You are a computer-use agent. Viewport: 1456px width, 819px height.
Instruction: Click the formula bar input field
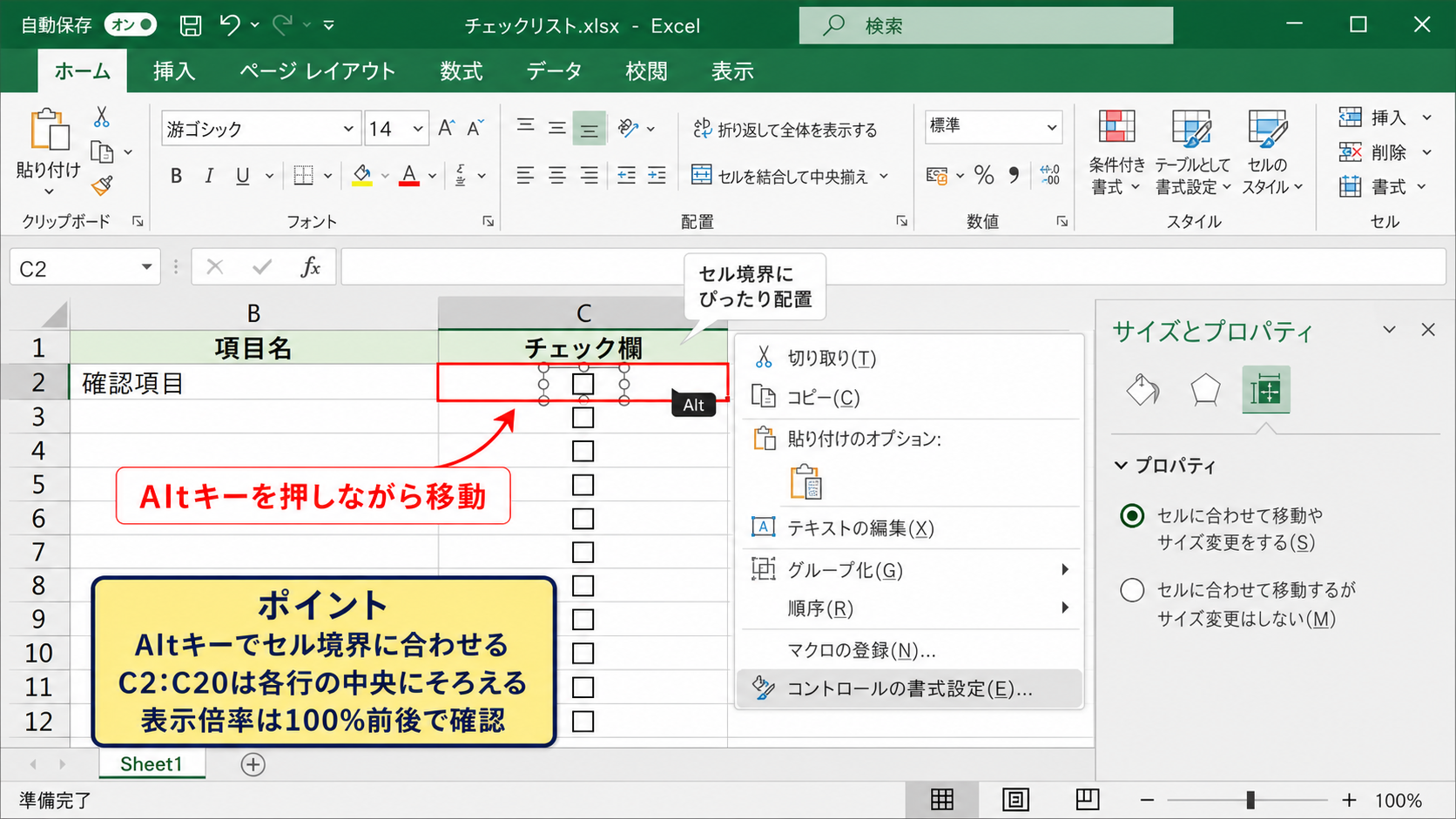[893, 267]
